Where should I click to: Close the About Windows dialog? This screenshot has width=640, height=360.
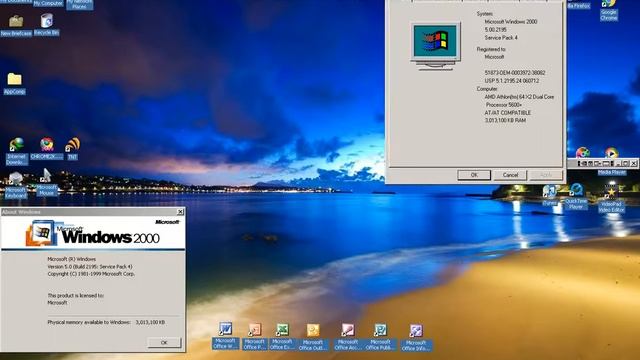click(180, 212)
